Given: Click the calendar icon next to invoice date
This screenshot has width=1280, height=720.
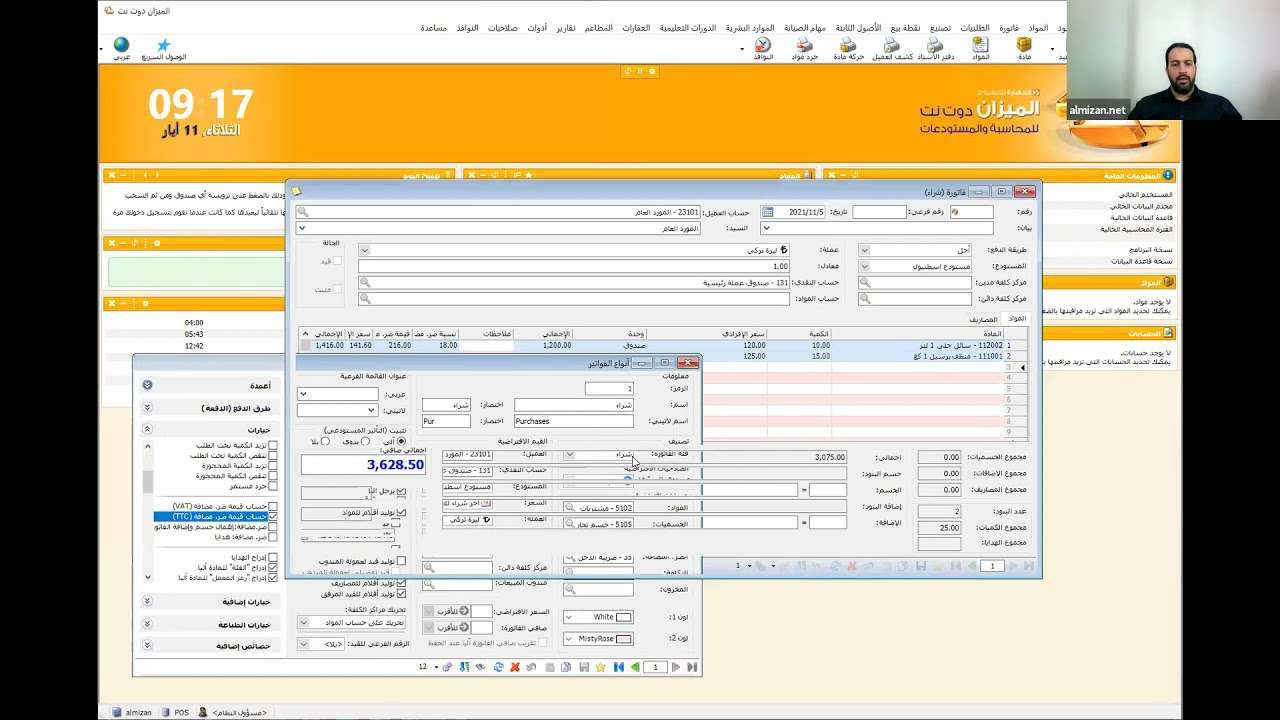Looking at the screenshot, I should tap(767, 212).
